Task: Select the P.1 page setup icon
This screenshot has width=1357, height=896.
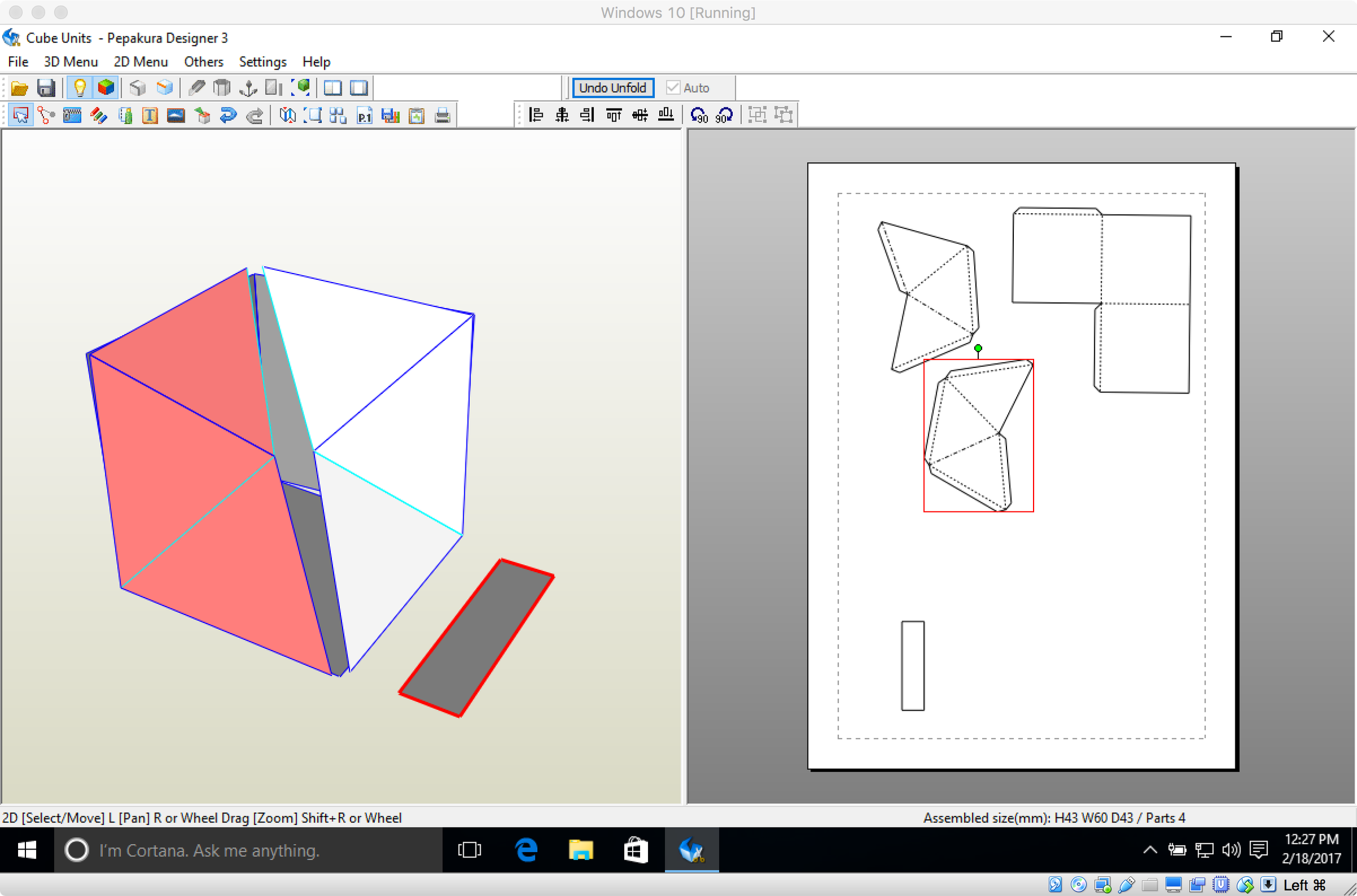Action: [364, 114]
